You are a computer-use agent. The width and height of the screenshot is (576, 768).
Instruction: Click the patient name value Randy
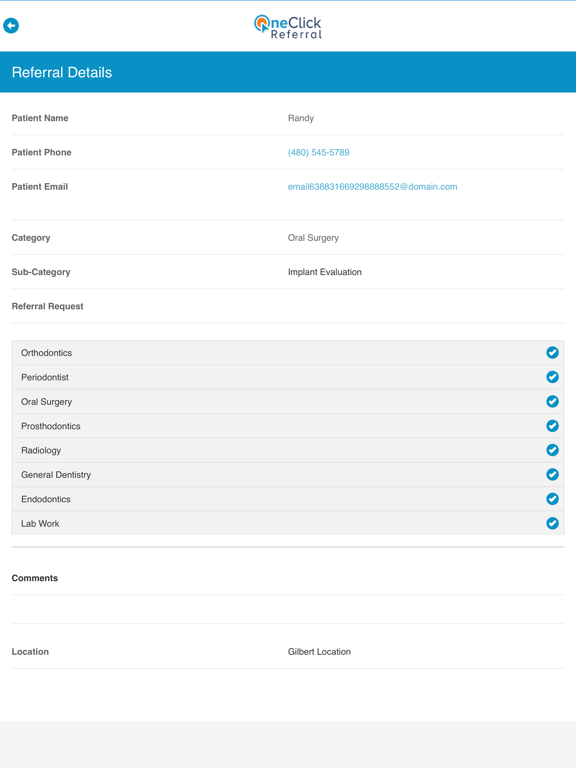pyautogui.click(x=301, y=118)
